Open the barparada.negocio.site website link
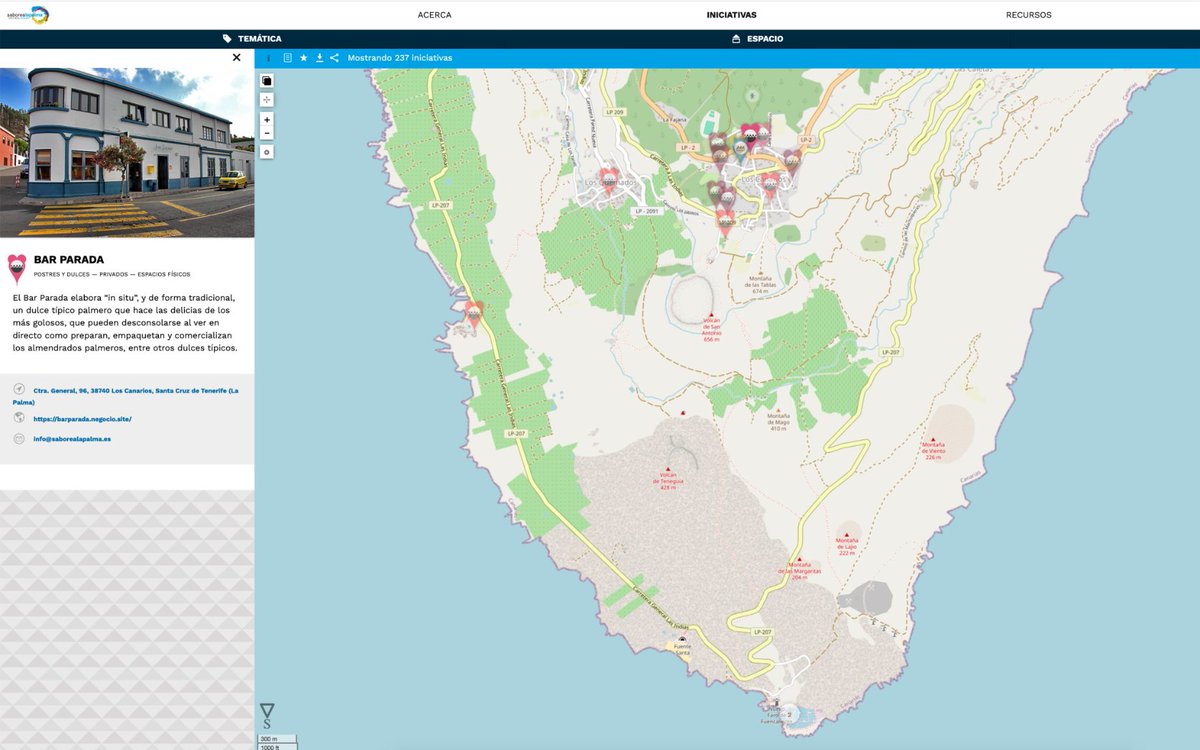 82,419
